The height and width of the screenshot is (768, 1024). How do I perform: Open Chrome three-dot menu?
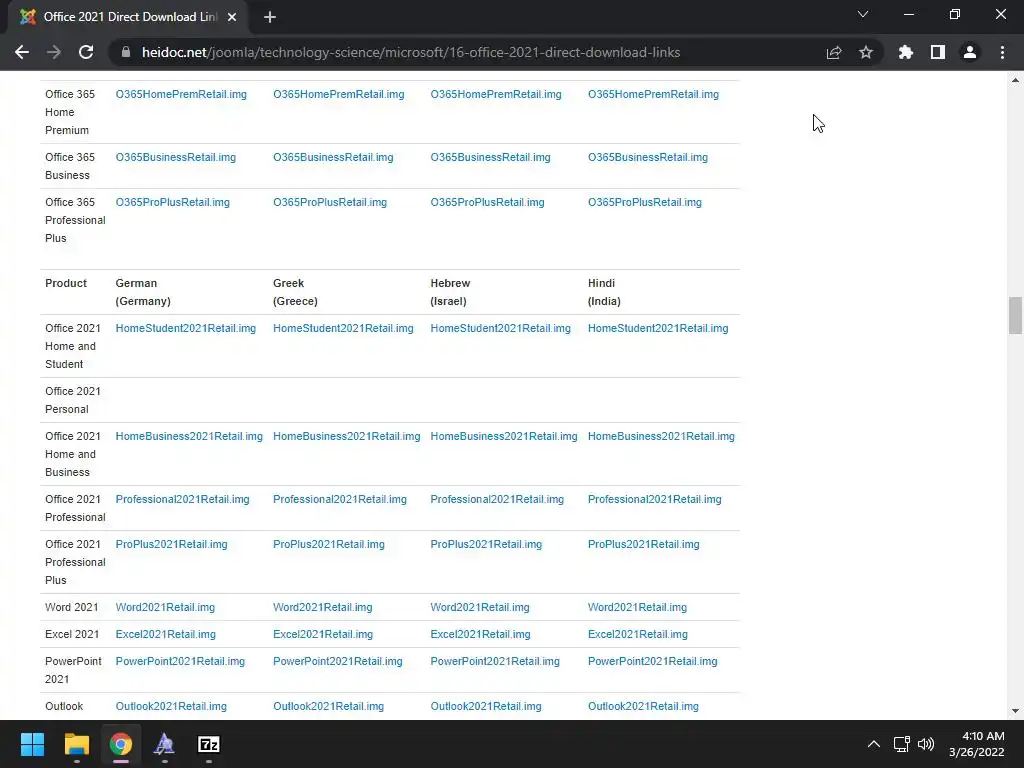pyautogui.click(x=1002, y=52)
